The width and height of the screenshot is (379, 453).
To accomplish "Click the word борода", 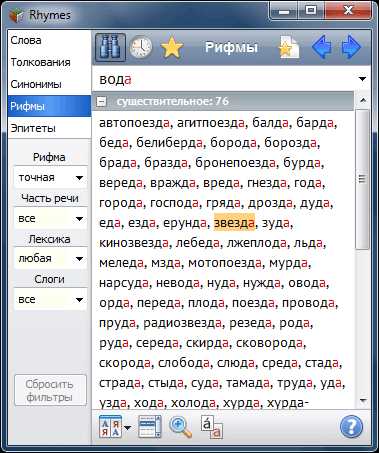I will click(234, 143).
